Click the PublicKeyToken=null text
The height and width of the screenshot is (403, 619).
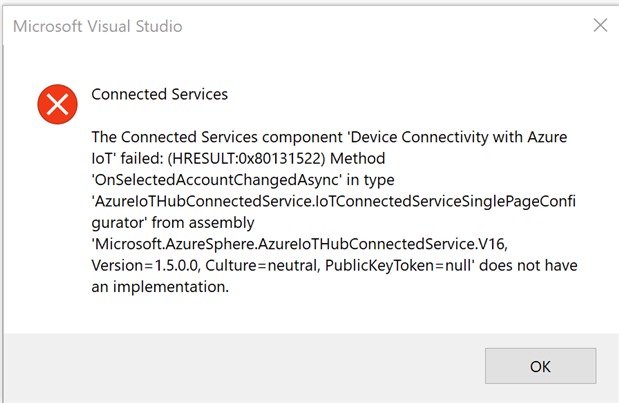(x=399, y=265)
